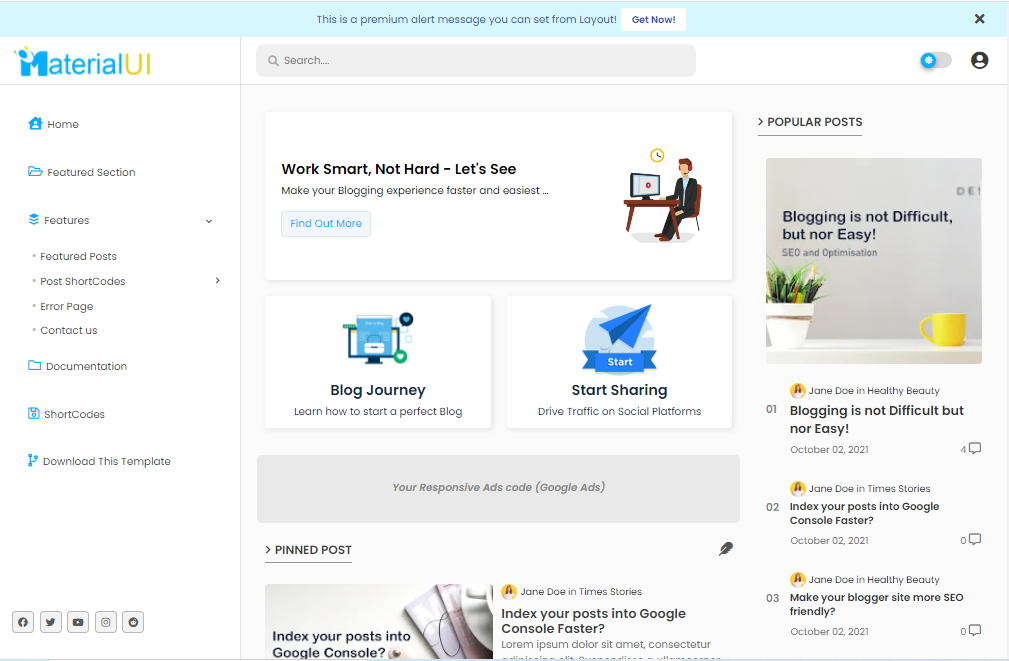
Task: Toggle the dark mode switch
Action: 934,60
